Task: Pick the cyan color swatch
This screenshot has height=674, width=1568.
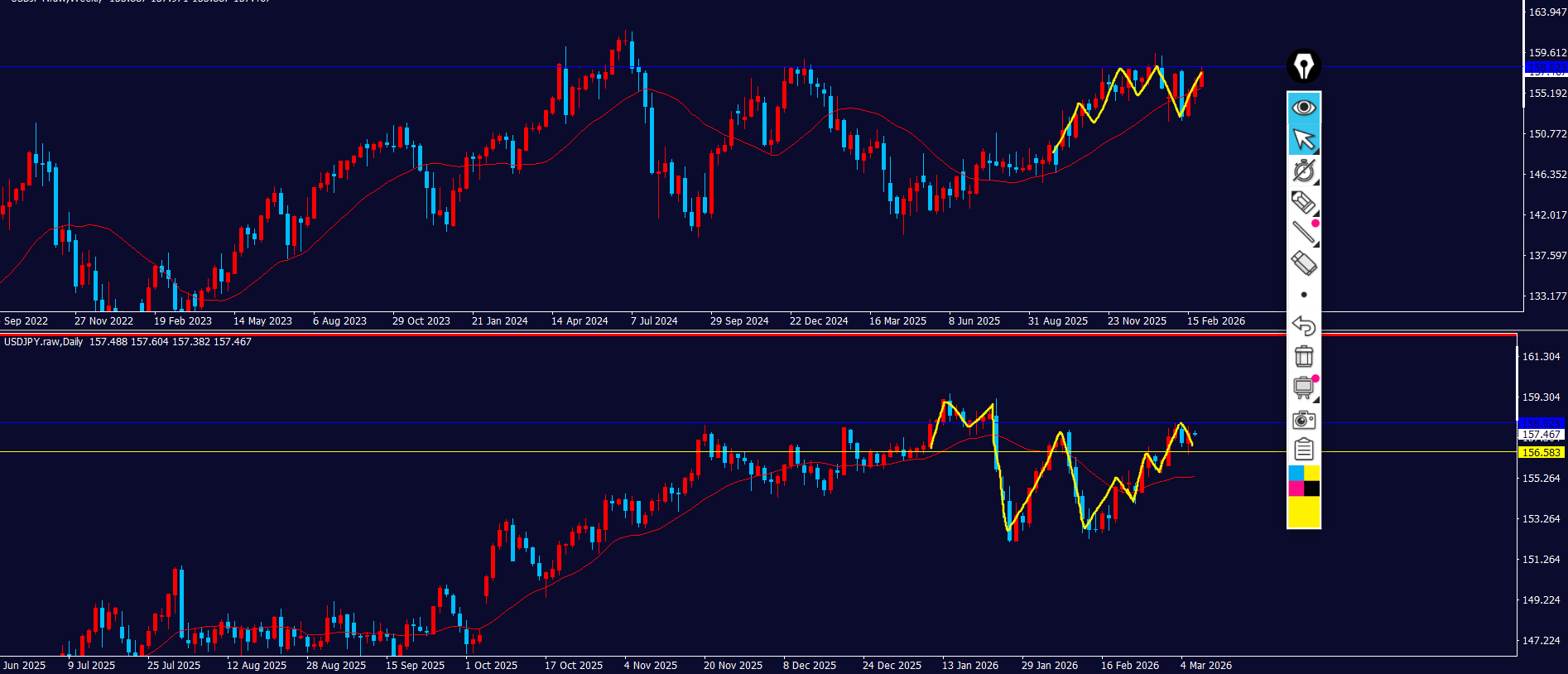Action: pyautogui.click(x=1296, y=473)
